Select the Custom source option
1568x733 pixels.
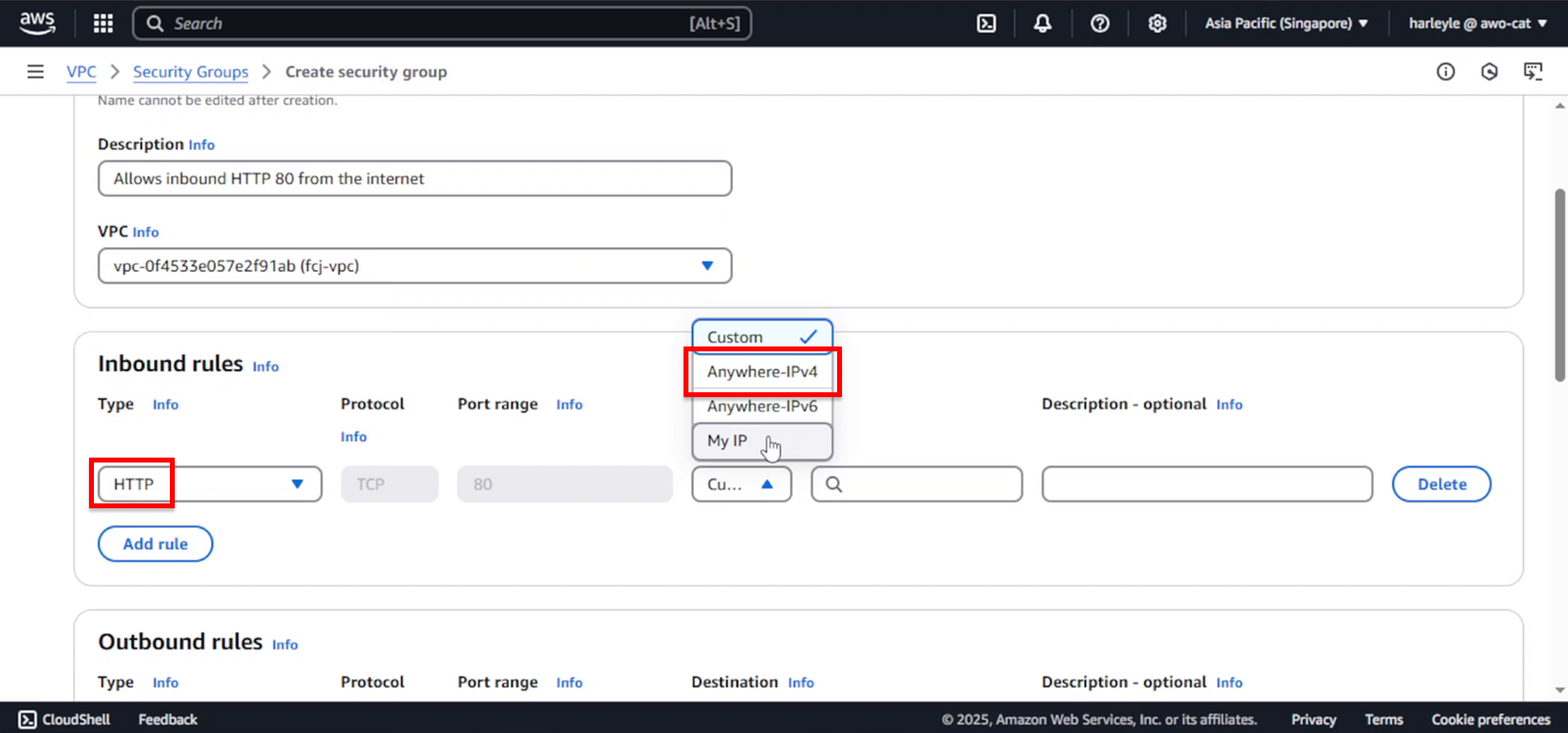pyautogui.click(x=762, y=337)
